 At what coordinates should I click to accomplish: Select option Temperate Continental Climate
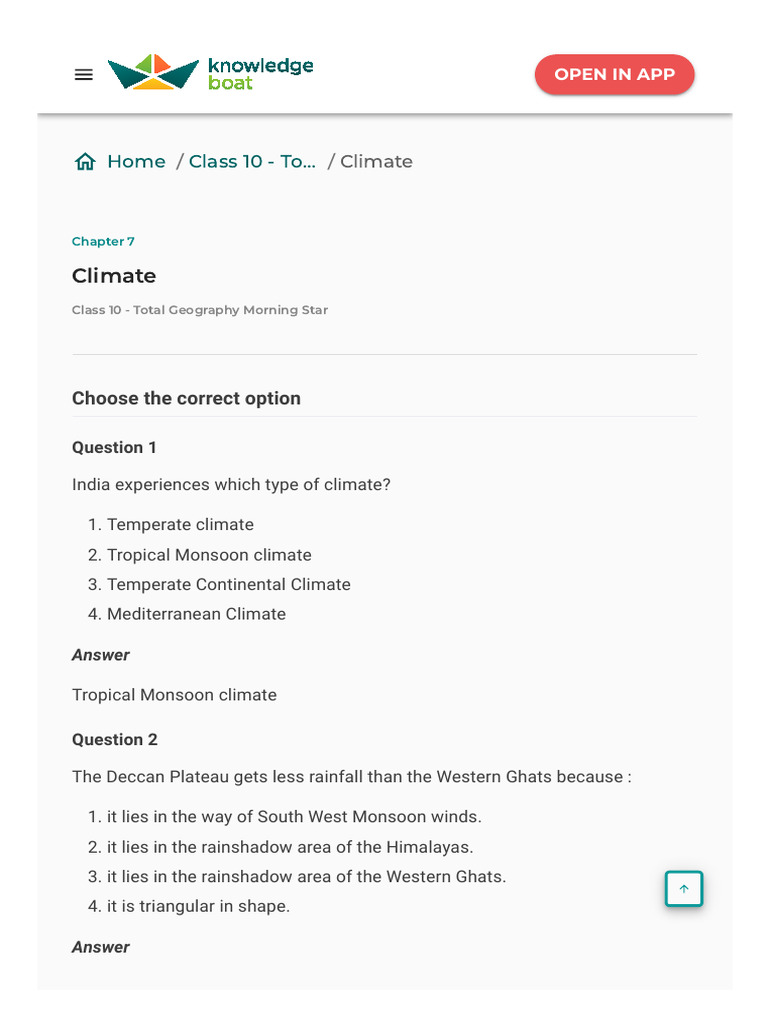click(228, 585)
